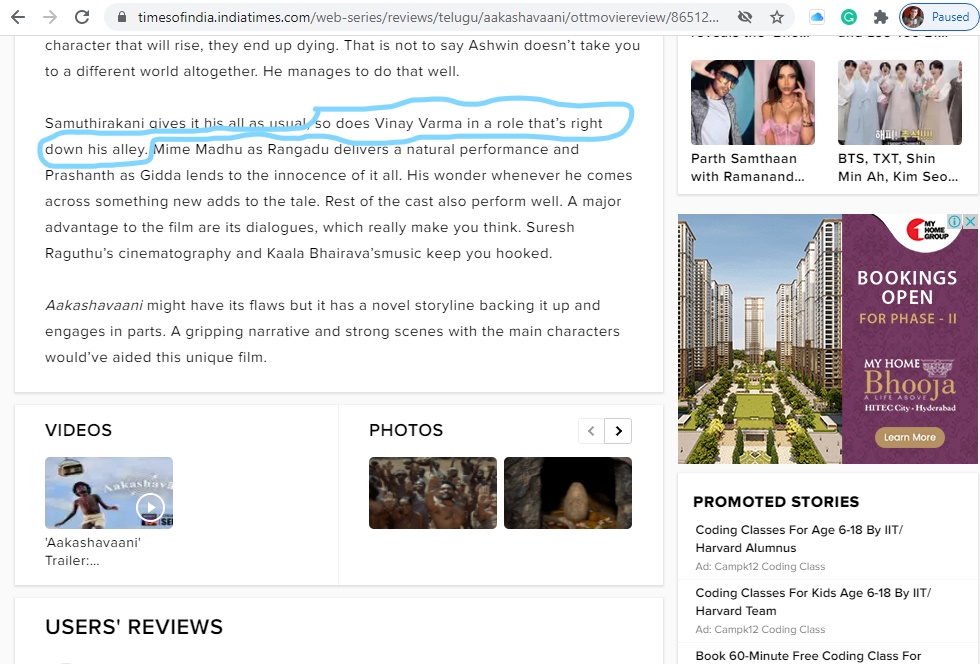Screen dimensions: 980x664
Task: Go back to the previous page
Action: click(x=18, y=17)
